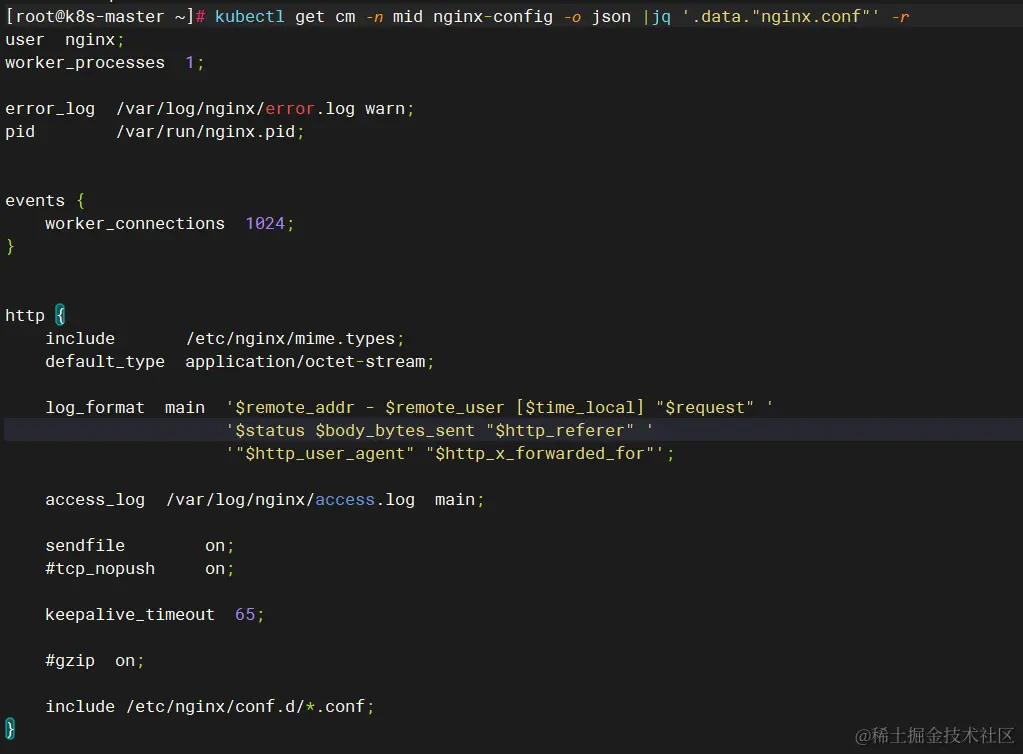The width and height of the screenshot is (1023, 754).
Task: Click the /var/log/nginx/error.log path
Action: click(x=235, y=108)
